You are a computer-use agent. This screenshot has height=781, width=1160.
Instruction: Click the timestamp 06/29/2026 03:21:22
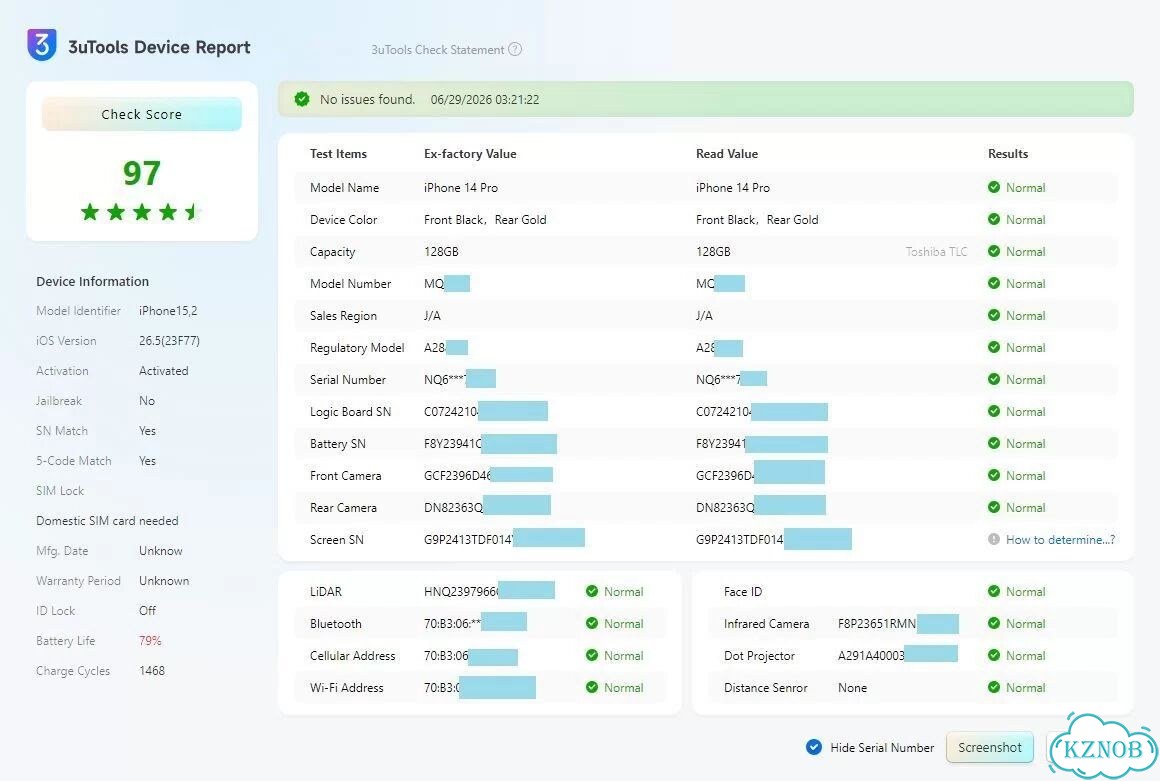pyautogui.click(x=485, y=99)
